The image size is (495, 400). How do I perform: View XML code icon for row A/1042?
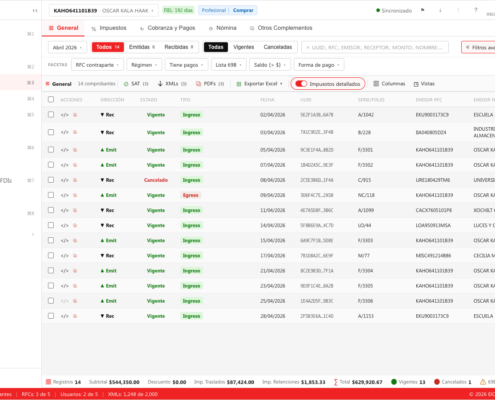pyautogui.click(x=64, y=115)
